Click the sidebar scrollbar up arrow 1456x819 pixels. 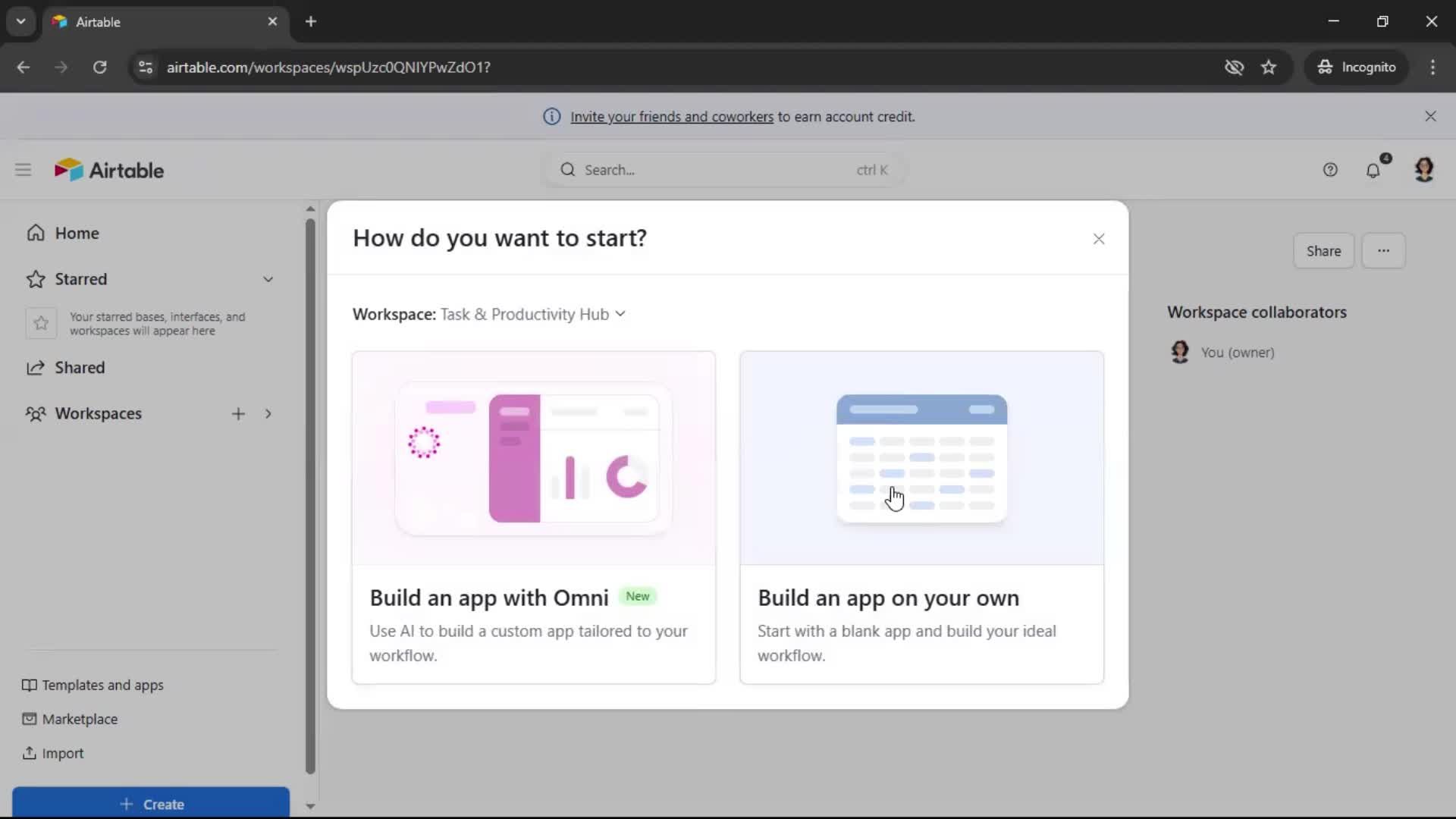point(310,209)
